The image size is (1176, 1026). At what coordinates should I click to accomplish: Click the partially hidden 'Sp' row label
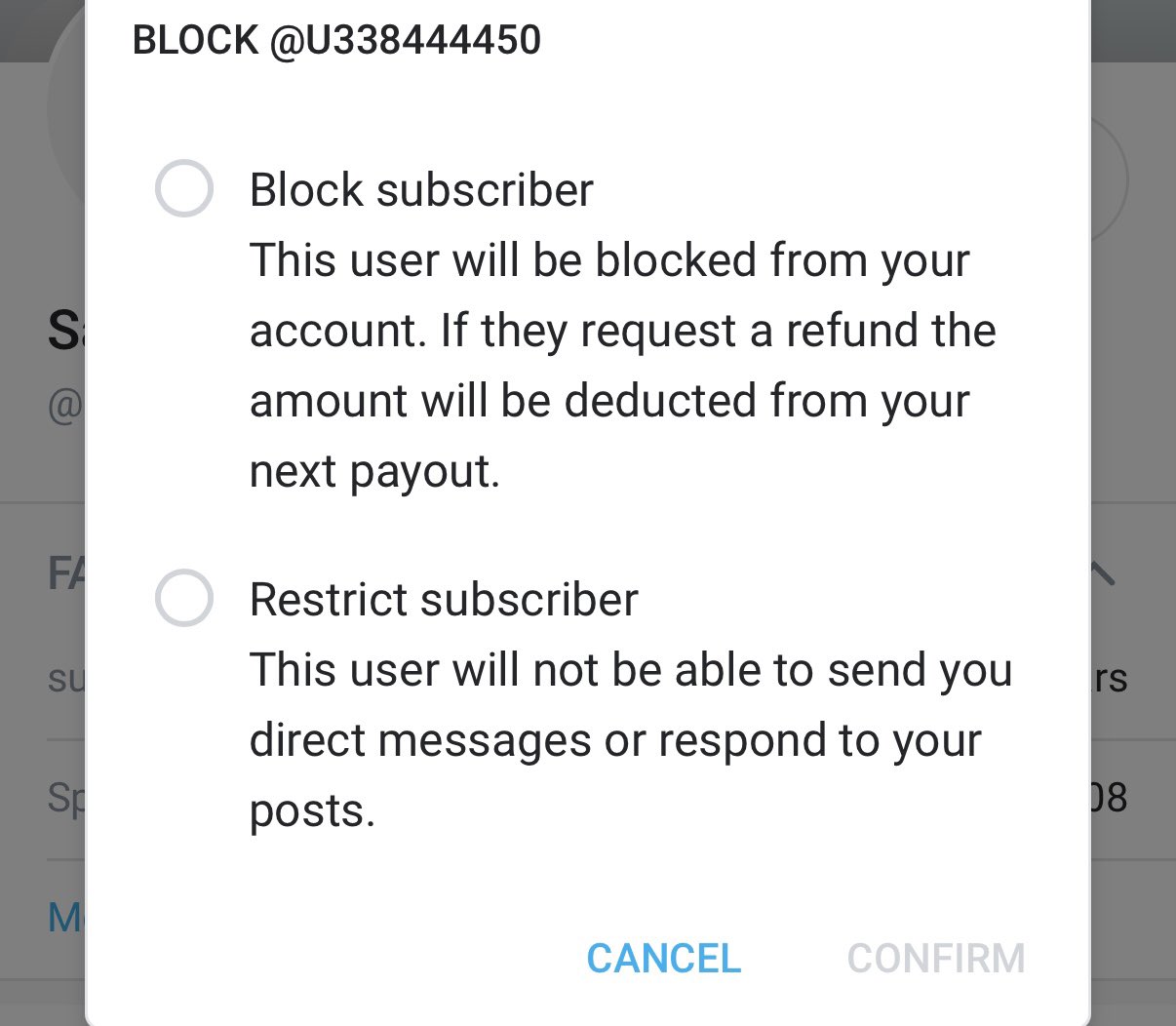66,798
